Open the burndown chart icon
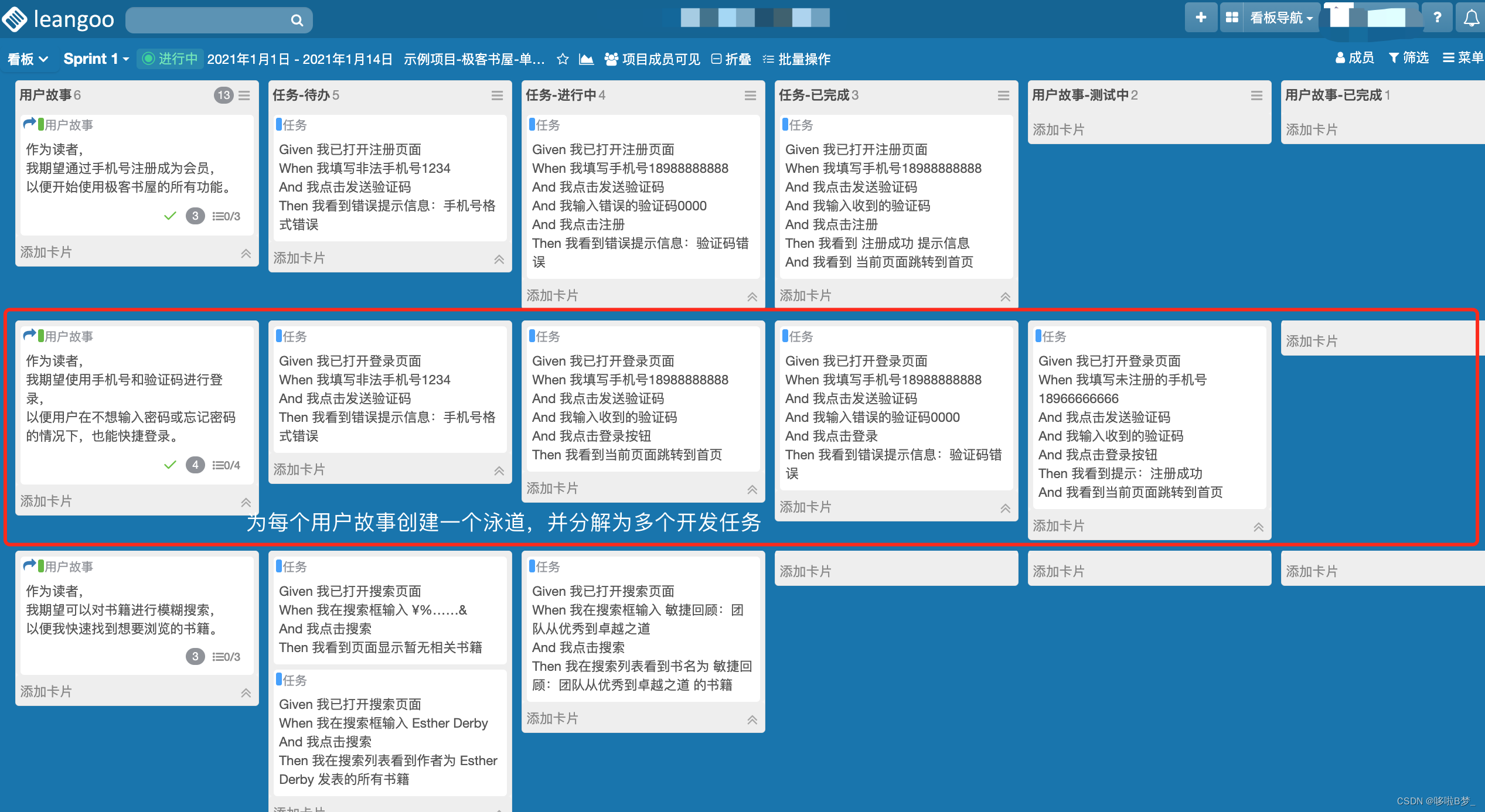The height and width of the screenshot is (812, 1485). (586, 59)
